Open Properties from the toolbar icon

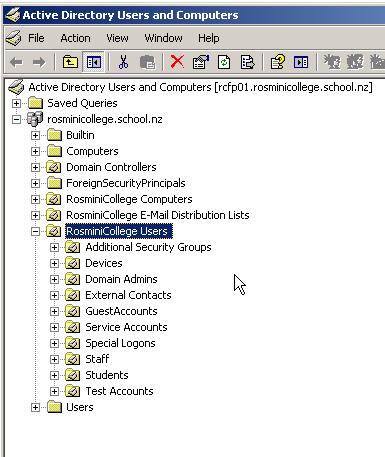[201, 62]
